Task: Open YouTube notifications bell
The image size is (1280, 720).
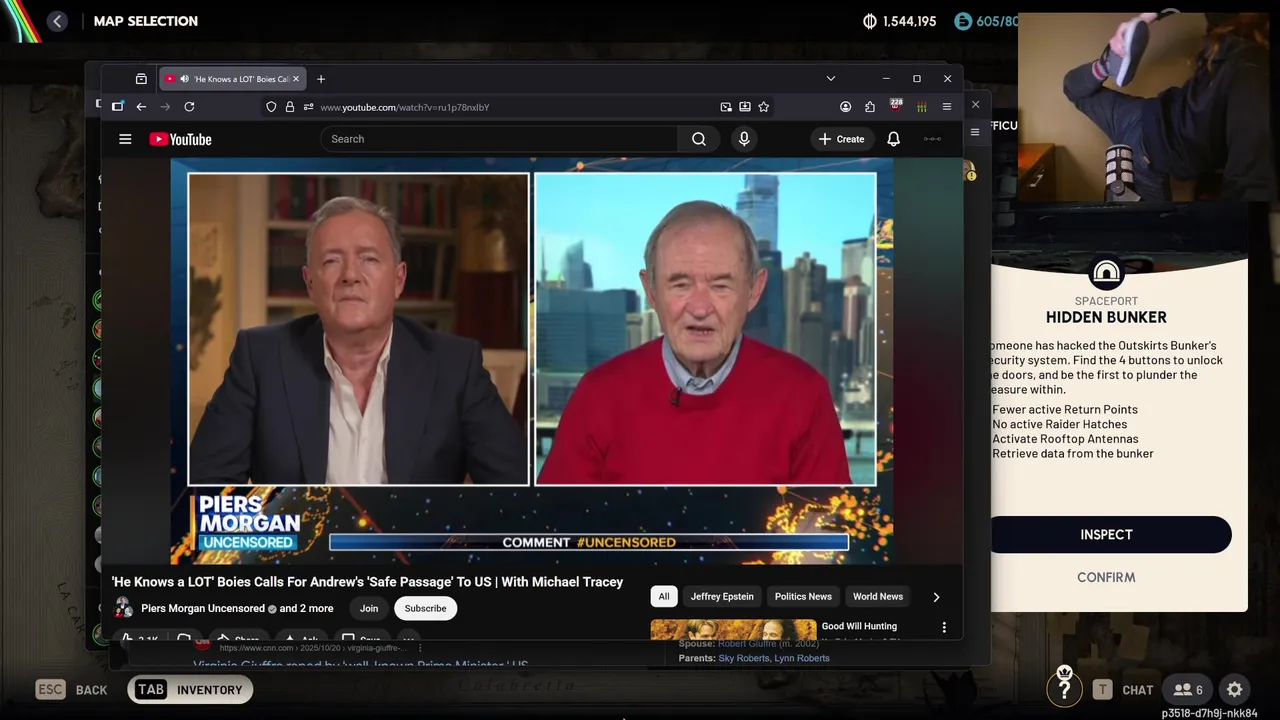Action: [x=893, y=139]
